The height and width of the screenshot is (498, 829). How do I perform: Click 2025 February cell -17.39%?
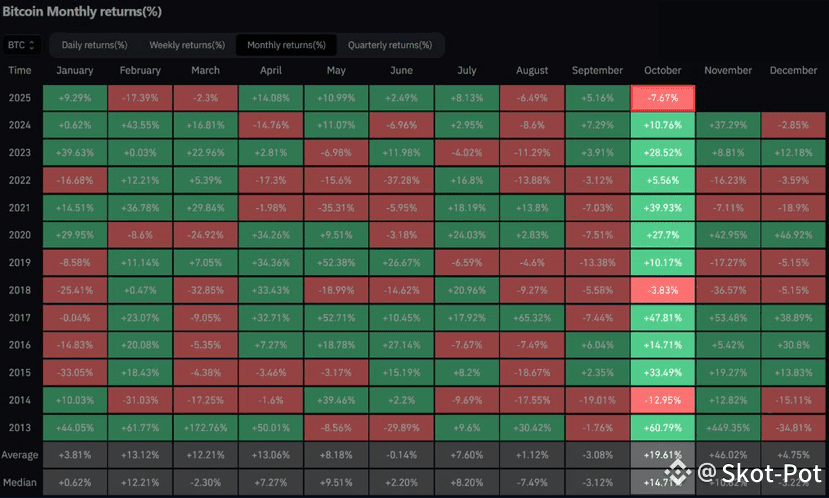[140, 98]
